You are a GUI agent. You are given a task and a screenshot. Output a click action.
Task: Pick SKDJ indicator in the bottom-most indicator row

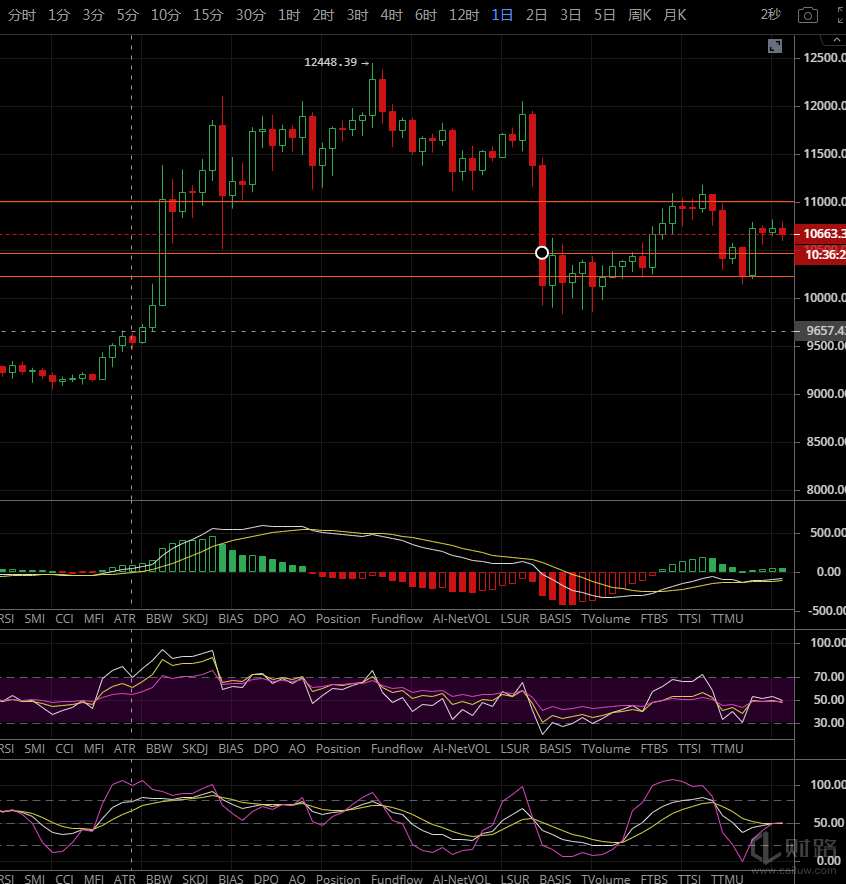(196, 879)
